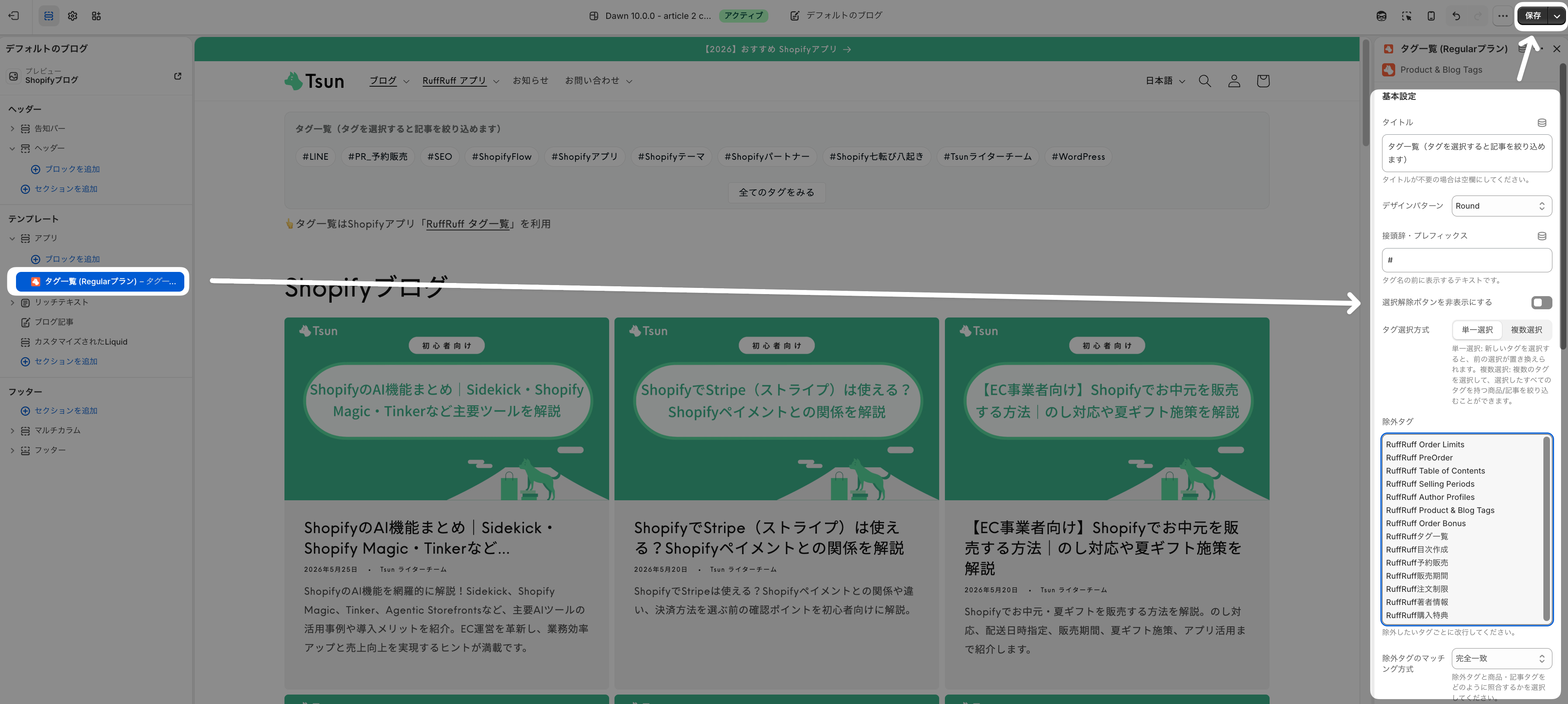This screenshot has height=704, width=1568.
Task: Click the storefront search icon
Action: 1205,81
